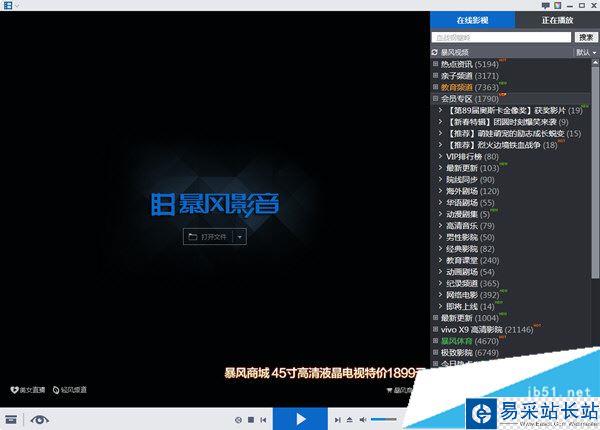
Task: Open the 默认 sort dropdown
Action: [586, 52]
